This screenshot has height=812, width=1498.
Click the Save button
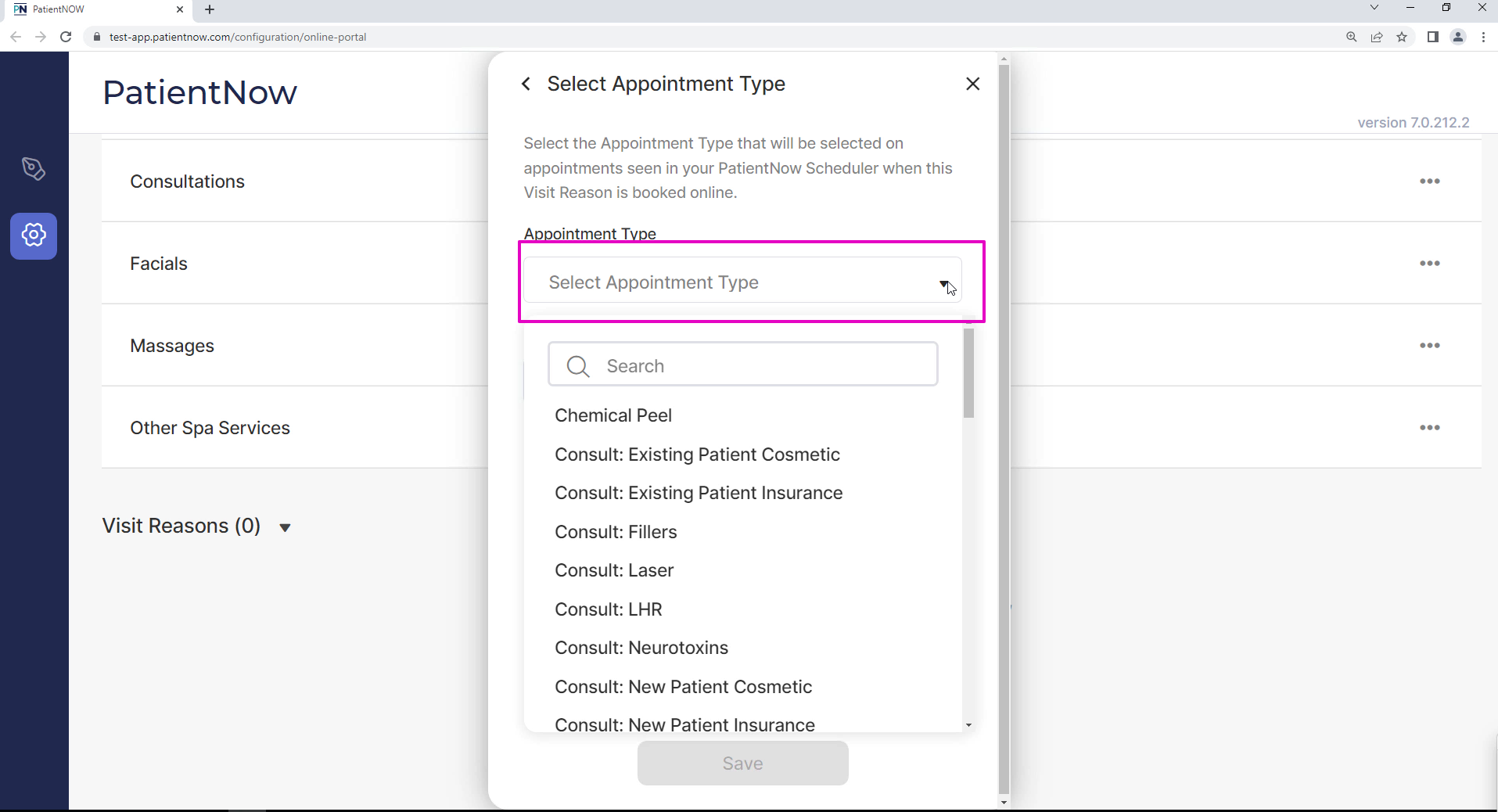click(x=742, y=763)
